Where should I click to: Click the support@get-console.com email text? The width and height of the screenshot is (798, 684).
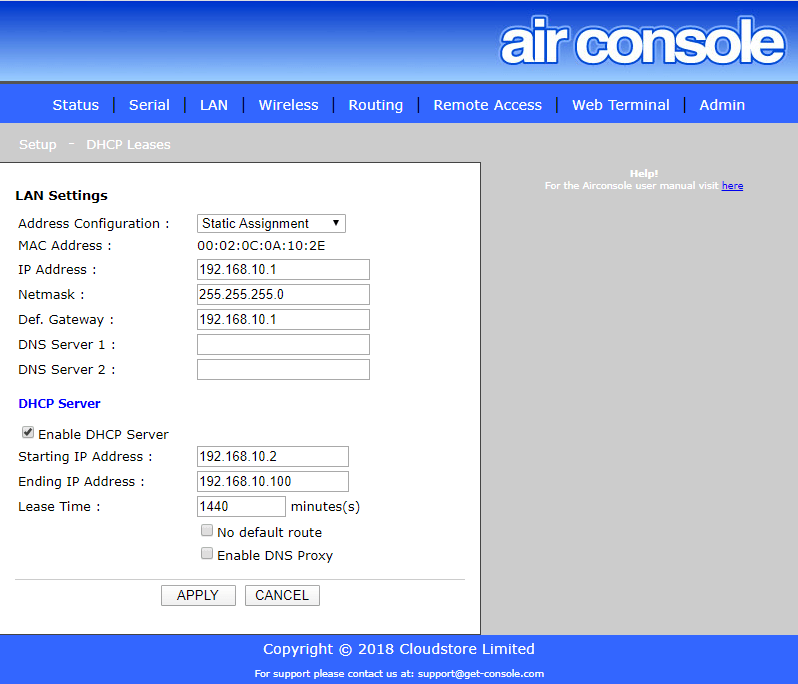pyautogui.click(x=480, y=674)
